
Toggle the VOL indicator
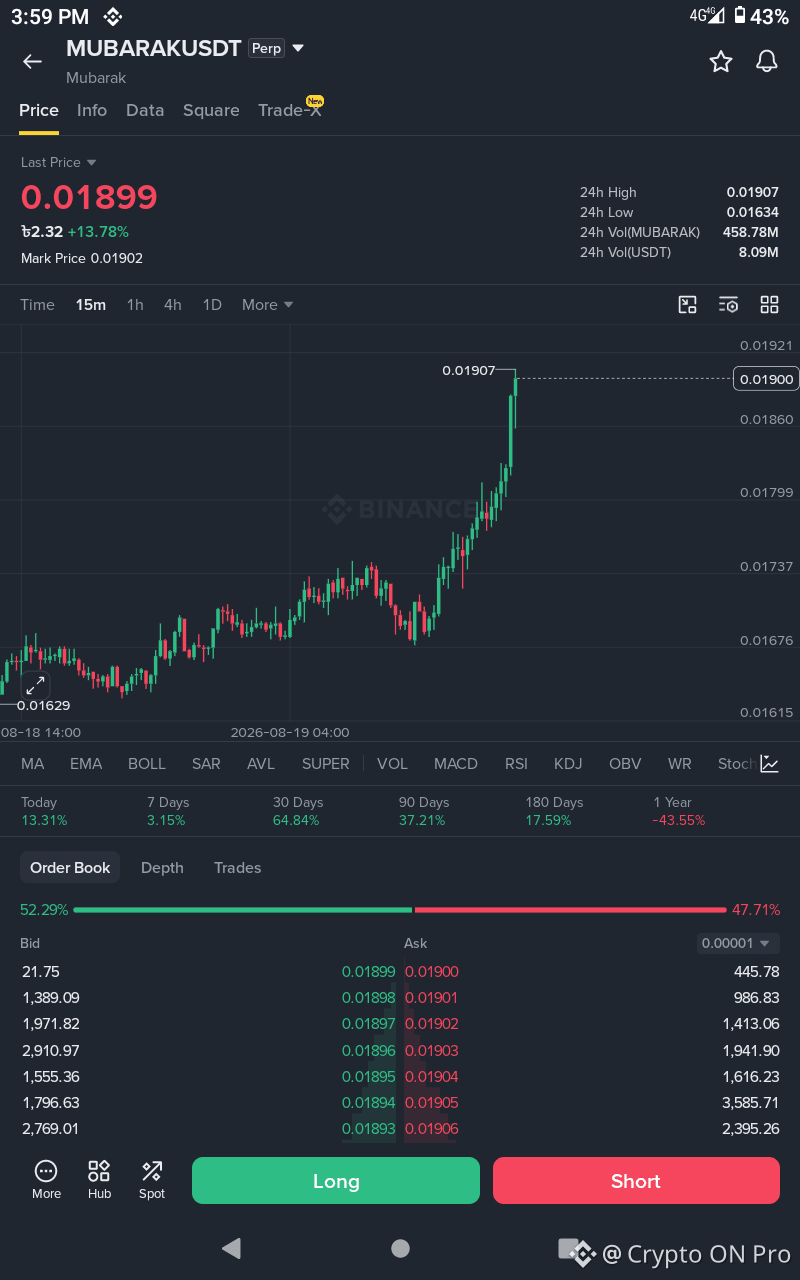pos(392,764)
